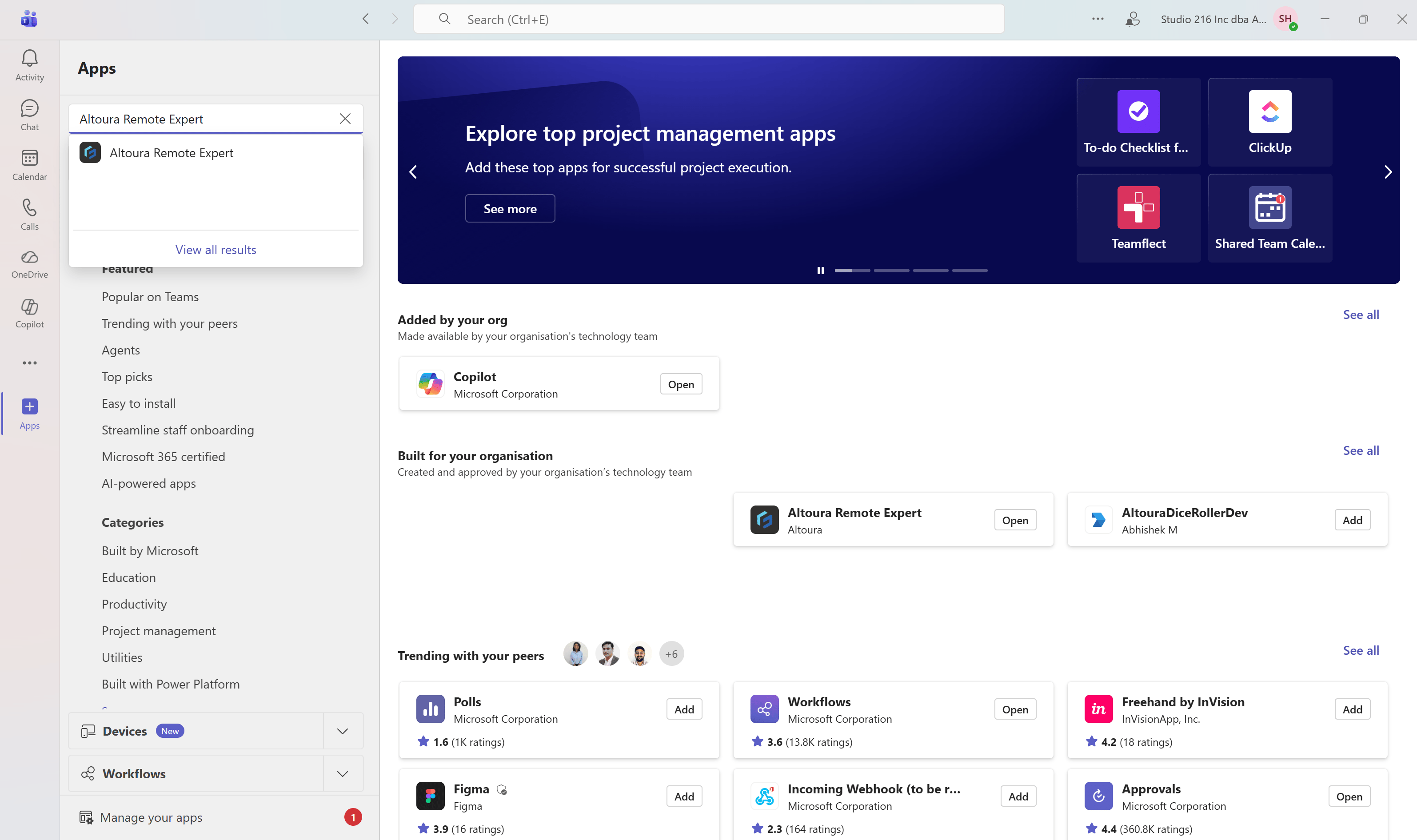This screenshot has width=1417, height=840.
Task: Go back with the left arrow
Action: pos(366,19)
